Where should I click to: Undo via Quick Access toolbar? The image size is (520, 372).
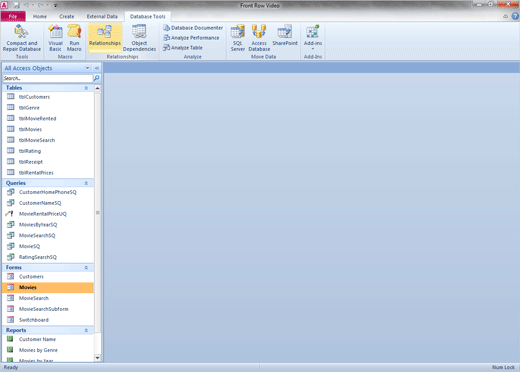pyautogui.click(x=26, y=5)
